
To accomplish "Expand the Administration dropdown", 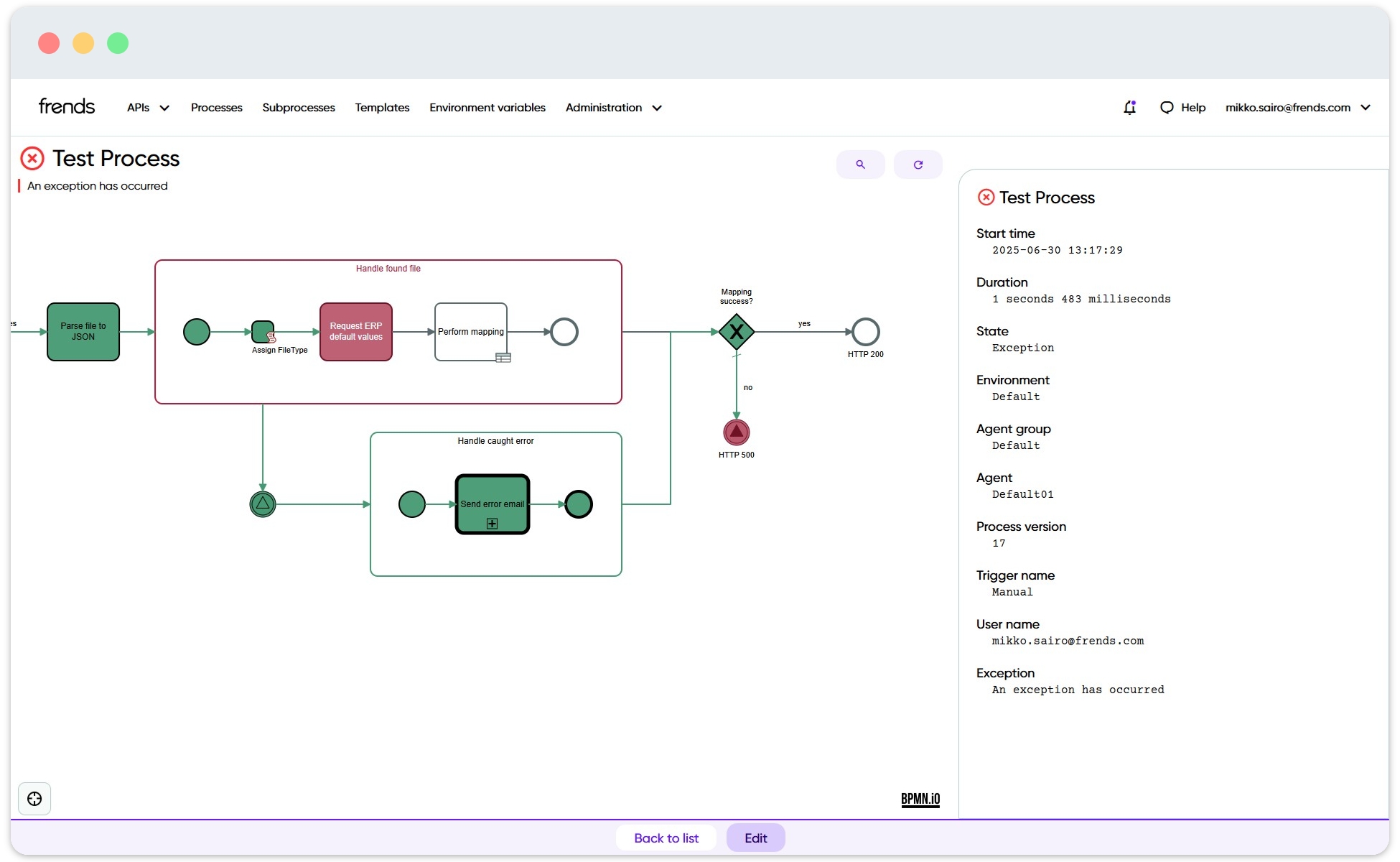I will pos(613,108).
